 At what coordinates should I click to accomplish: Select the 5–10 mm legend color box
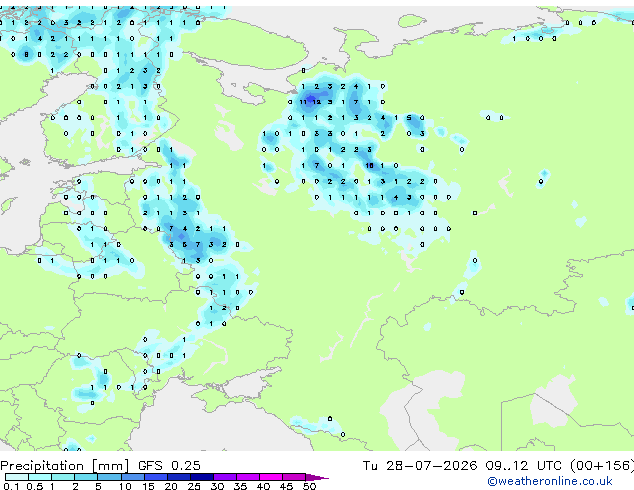click(109, 477)
